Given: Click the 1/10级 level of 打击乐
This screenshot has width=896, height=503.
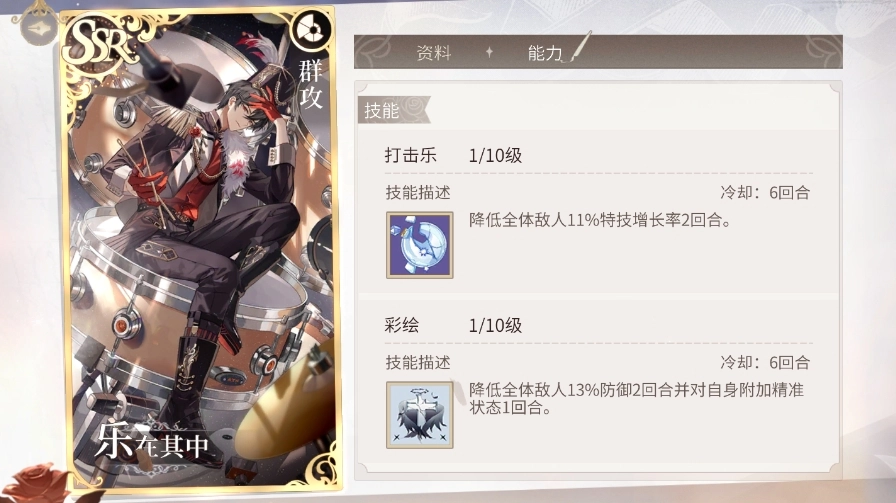Looking at the screenshot, I should click(495, 155).
